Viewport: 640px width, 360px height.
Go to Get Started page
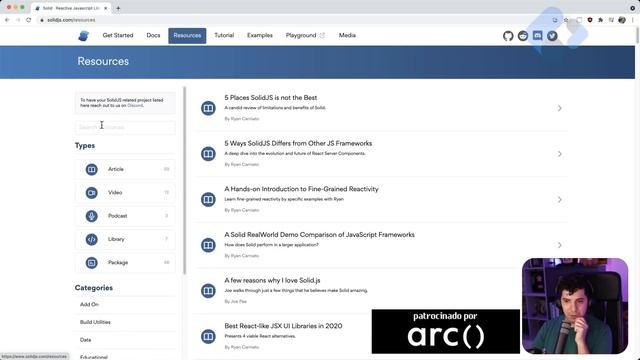(x=118, y=36)
